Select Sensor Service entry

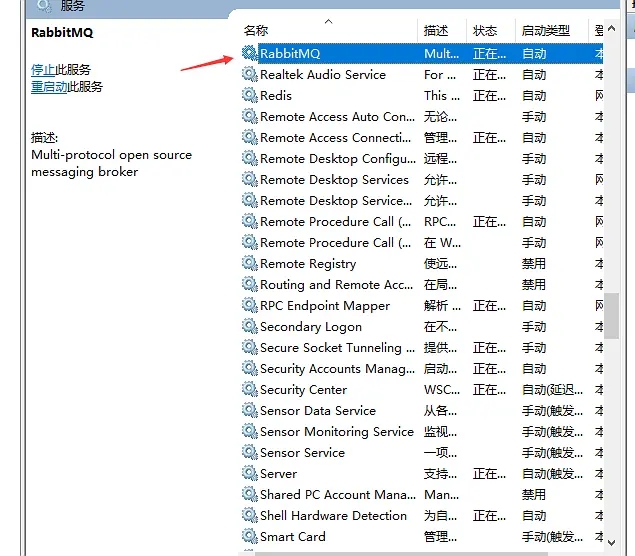[303, 453]
